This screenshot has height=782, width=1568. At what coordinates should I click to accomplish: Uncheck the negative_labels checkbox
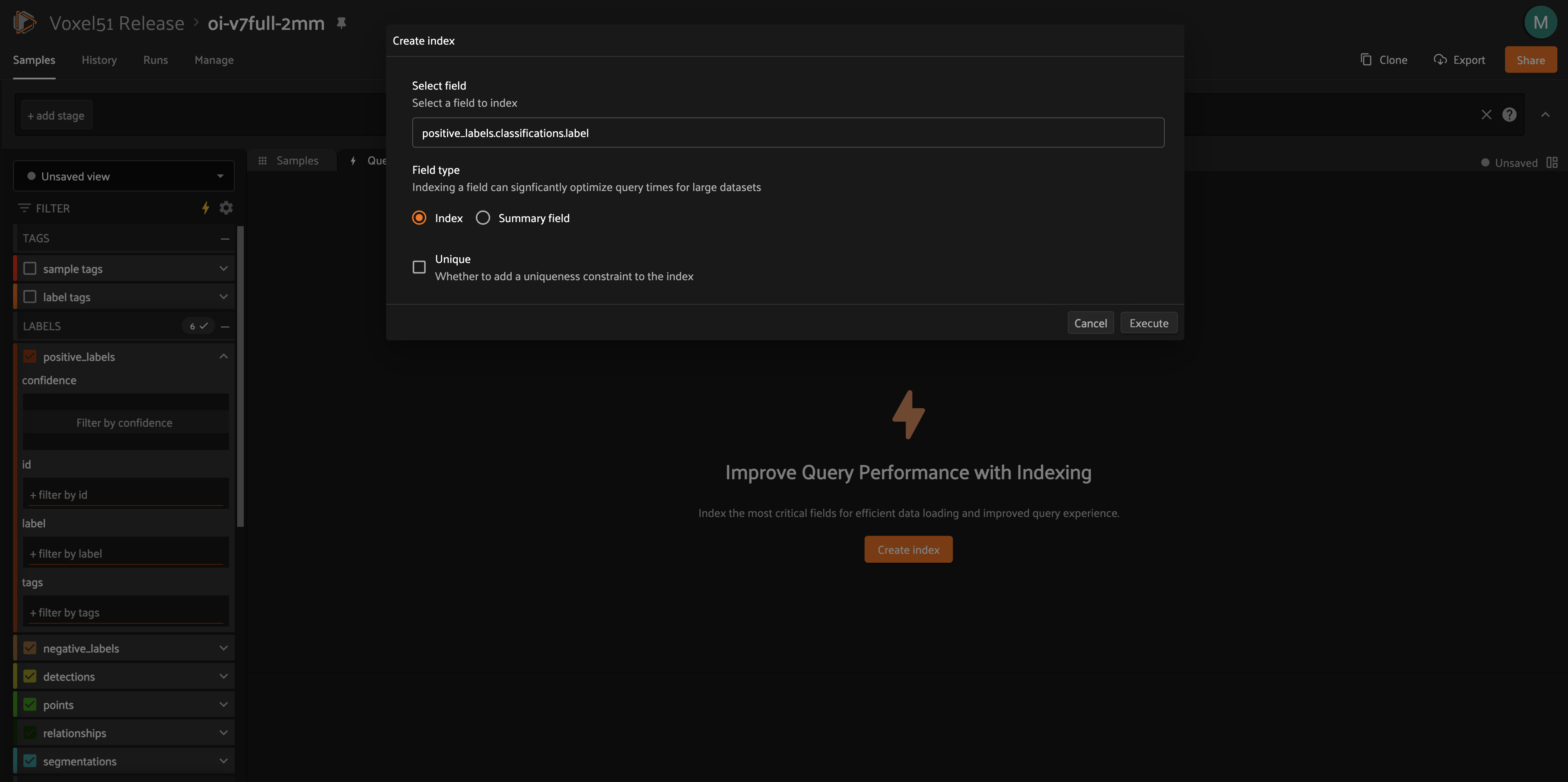[x=30, y=648]
